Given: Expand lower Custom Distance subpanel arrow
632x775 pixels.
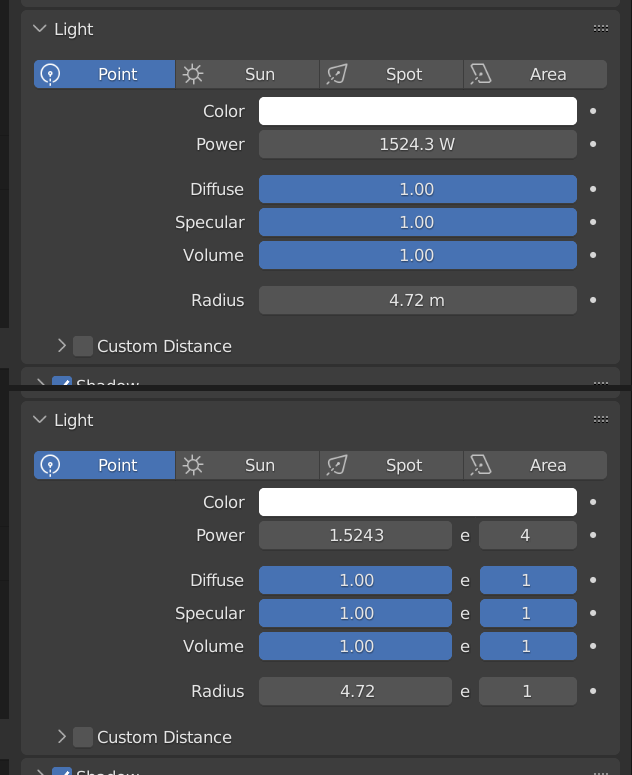Looking at the screenshot, I should [x=62, y=737].
